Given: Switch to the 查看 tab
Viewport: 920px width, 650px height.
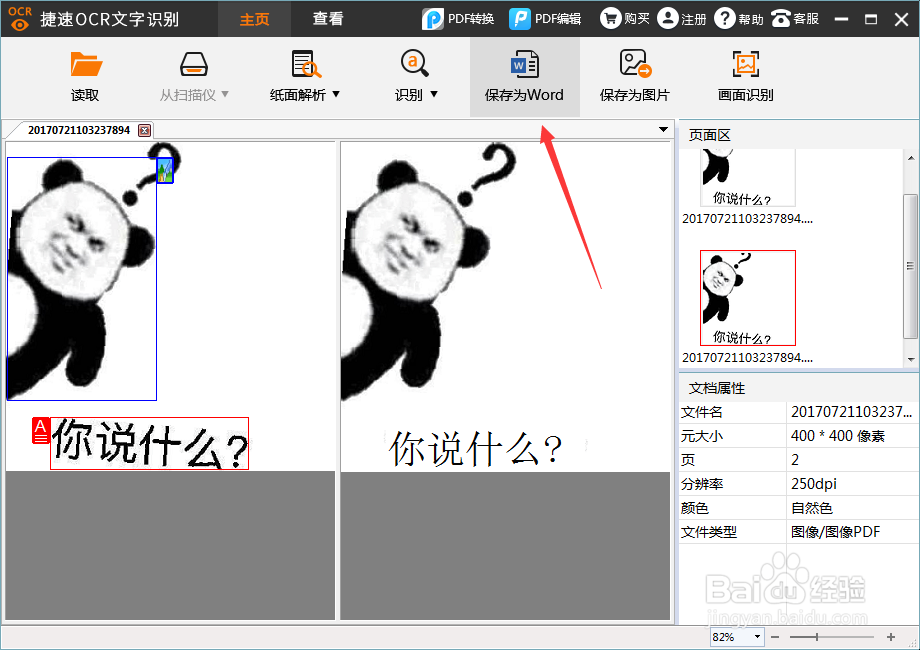Looking at the screenshot, I should 327,19.
